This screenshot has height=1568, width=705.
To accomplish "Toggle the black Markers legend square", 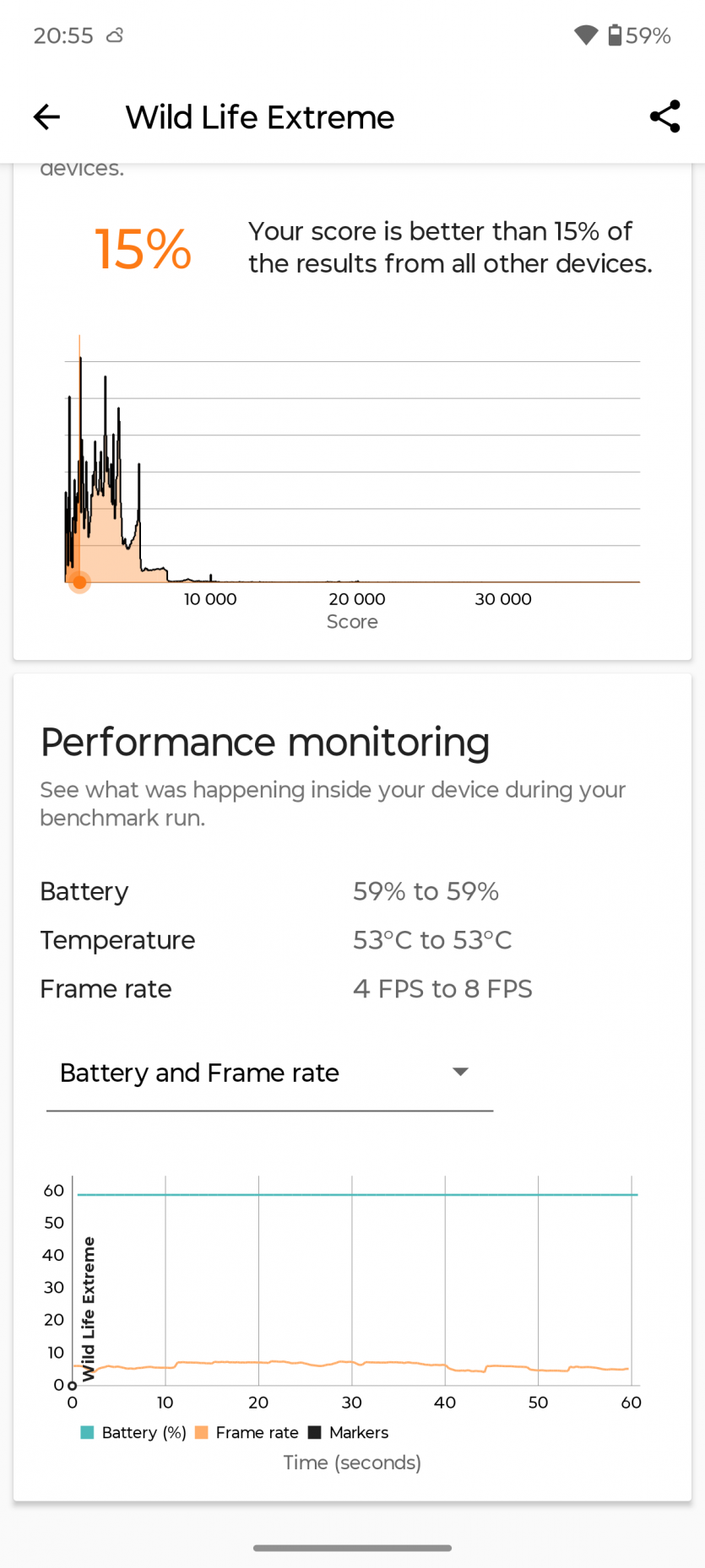I will [315, 1432].
